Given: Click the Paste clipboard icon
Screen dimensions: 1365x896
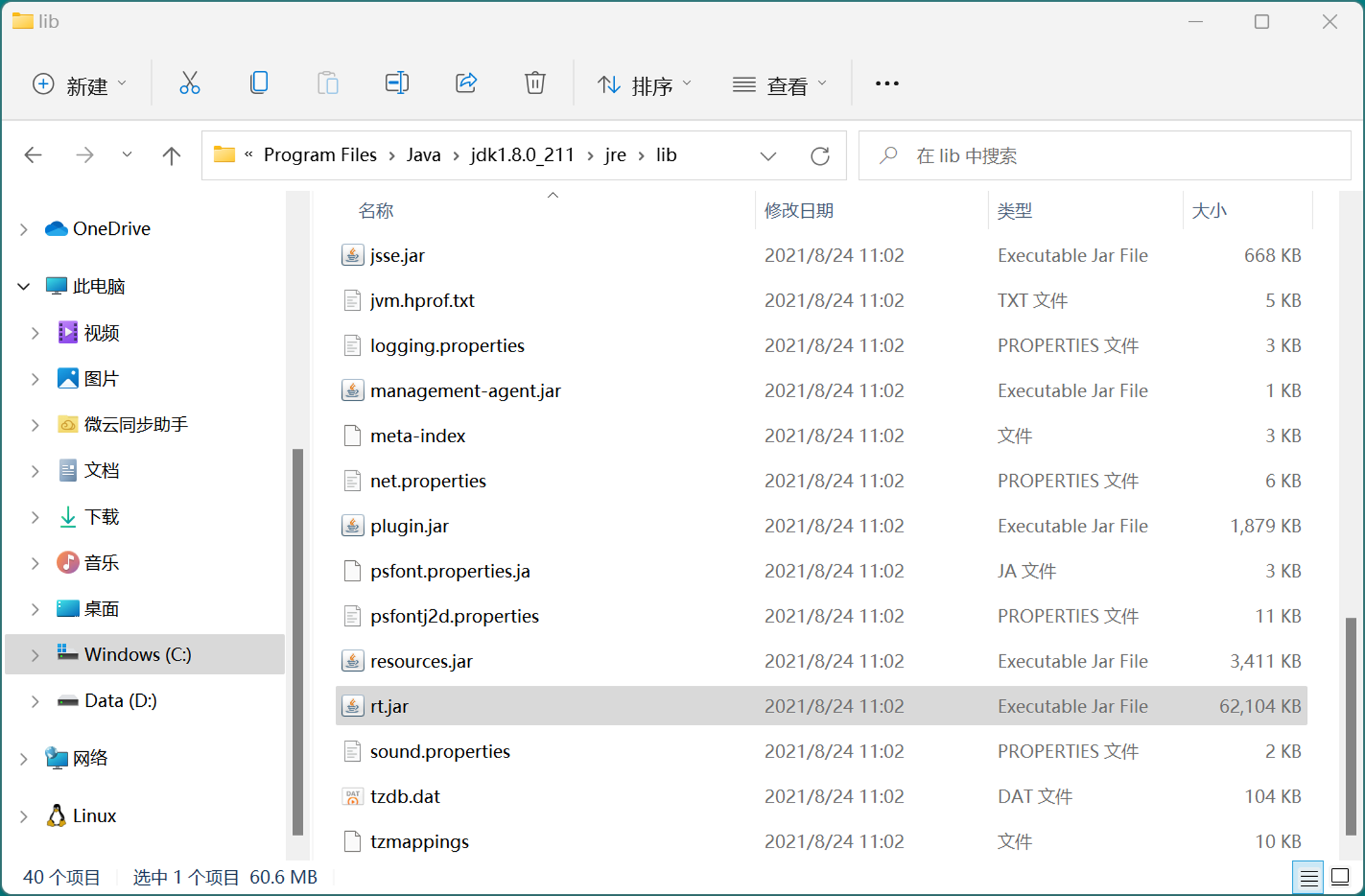Looking at the screenshot, I should tap(328, 83).
